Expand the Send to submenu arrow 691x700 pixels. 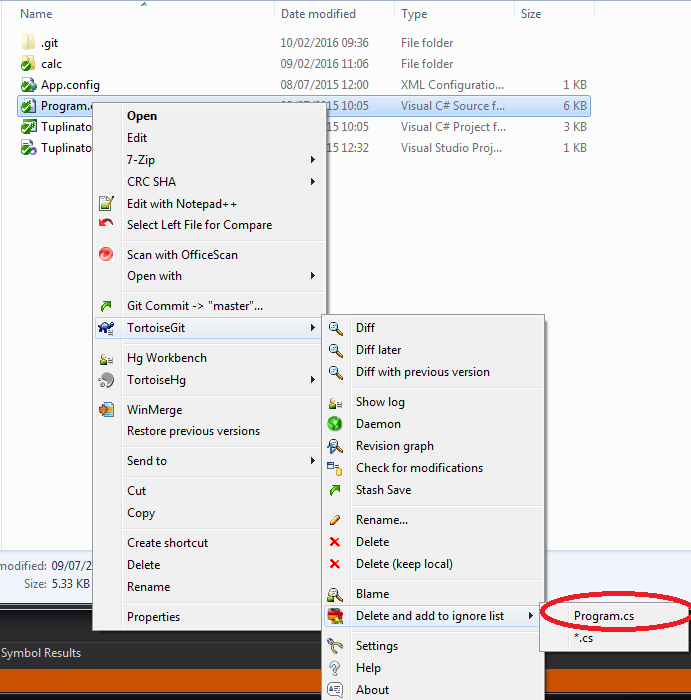coord(313,461)
